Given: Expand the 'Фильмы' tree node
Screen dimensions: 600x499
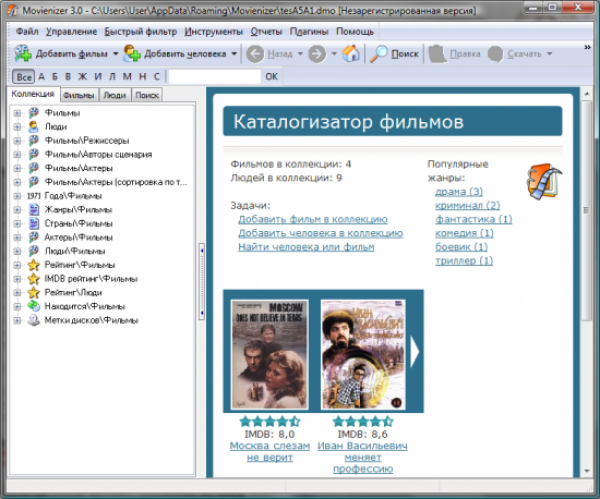Looking at the screenshot, I should coord(17,113).
